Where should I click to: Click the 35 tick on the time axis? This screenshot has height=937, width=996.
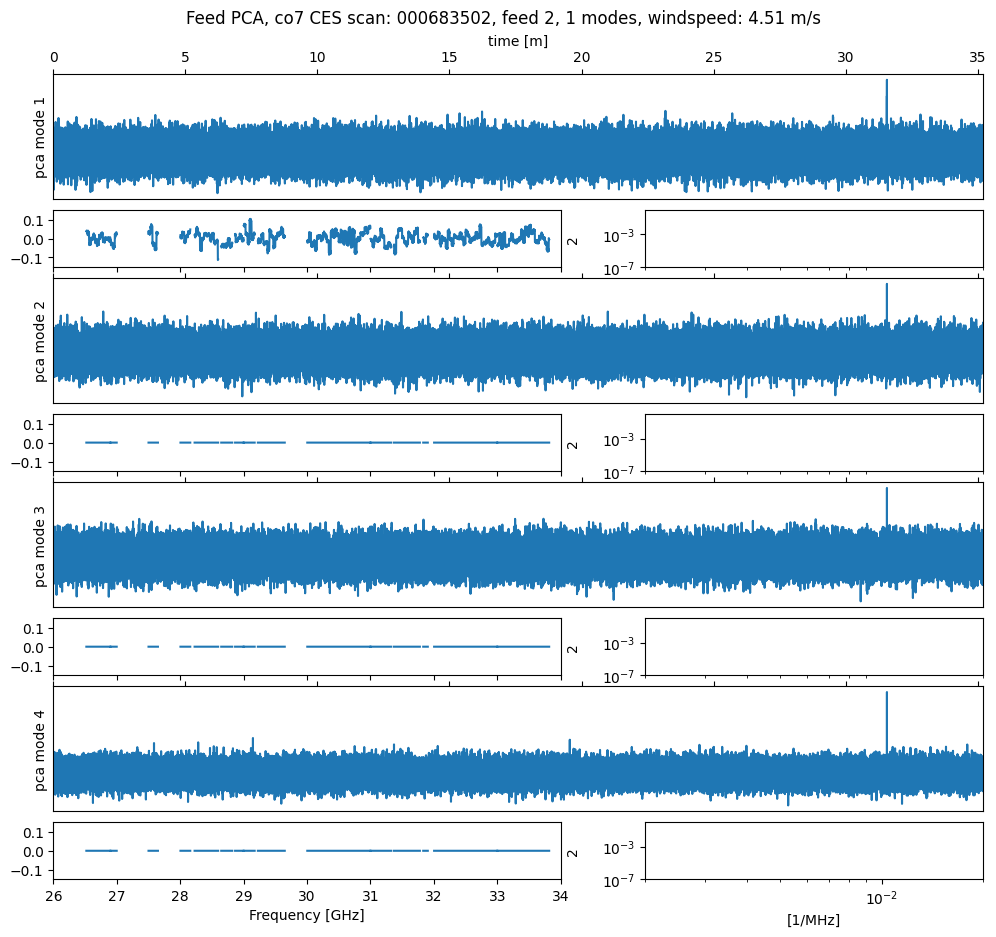pyautogui.click(x=977, y=59)
